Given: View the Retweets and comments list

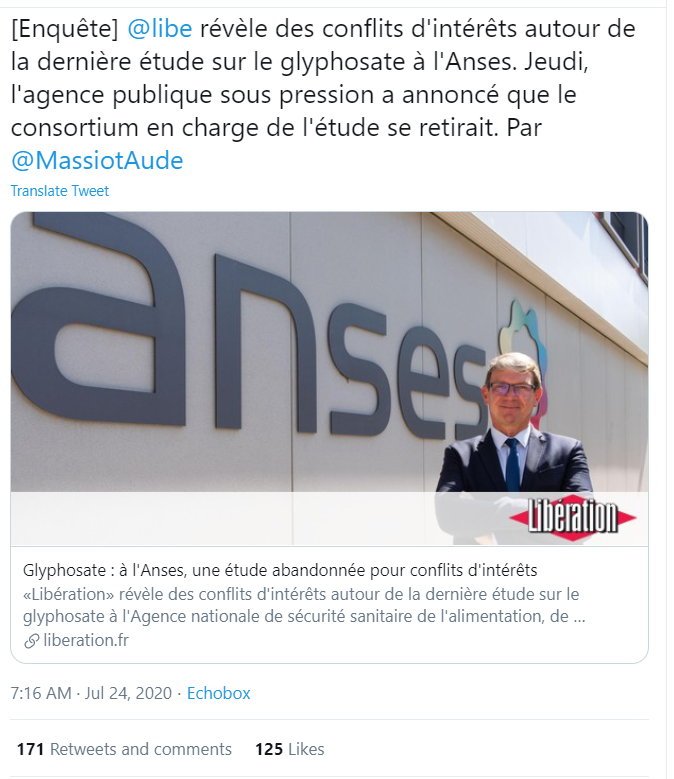Looking at the screenshot, I should (x=124, y=749).
